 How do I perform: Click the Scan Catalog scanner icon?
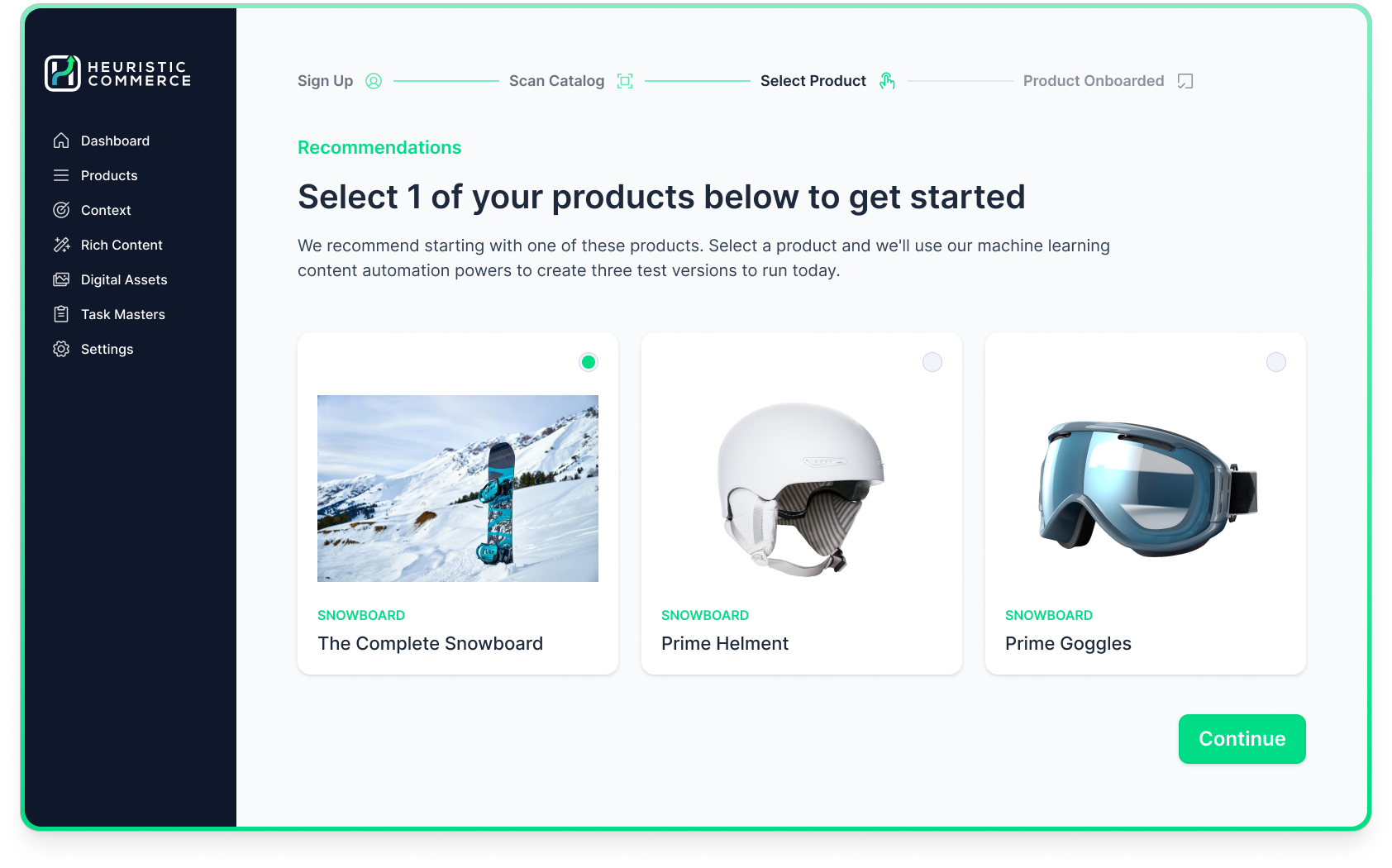pos(625,81)
